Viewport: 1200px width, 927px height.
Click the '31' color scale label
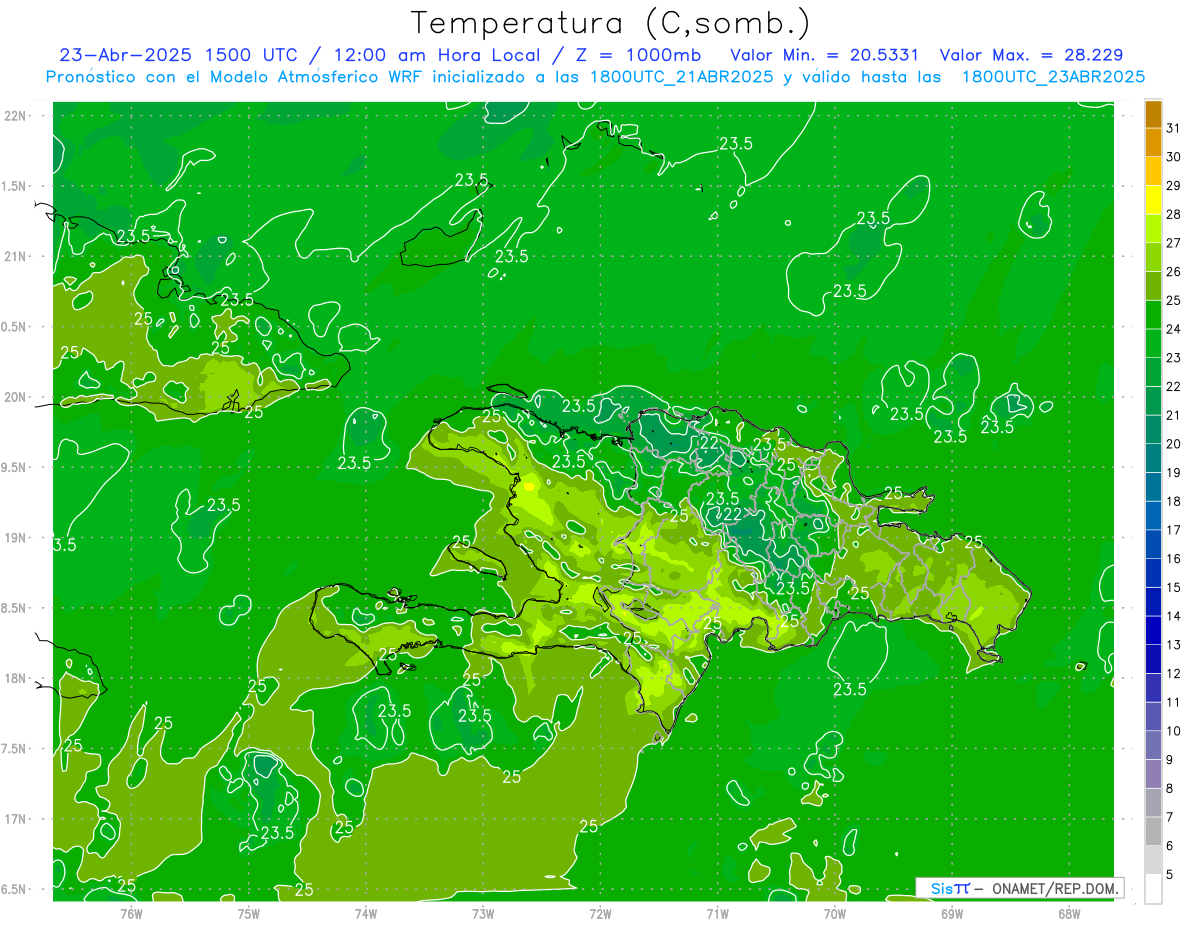(1174, 128)
